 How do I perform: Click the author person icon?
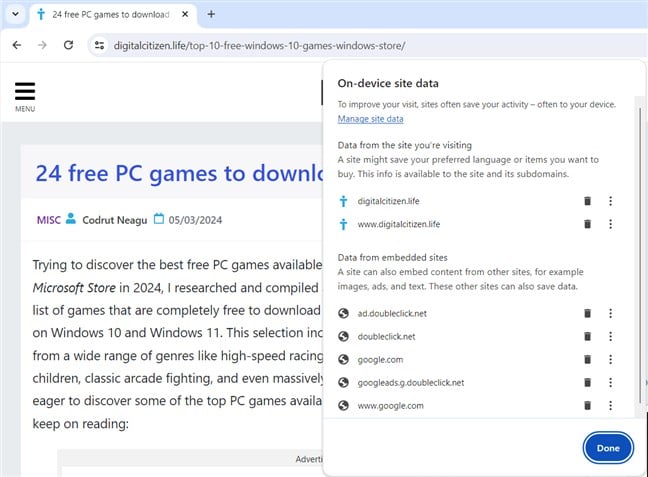click(71, 218)
